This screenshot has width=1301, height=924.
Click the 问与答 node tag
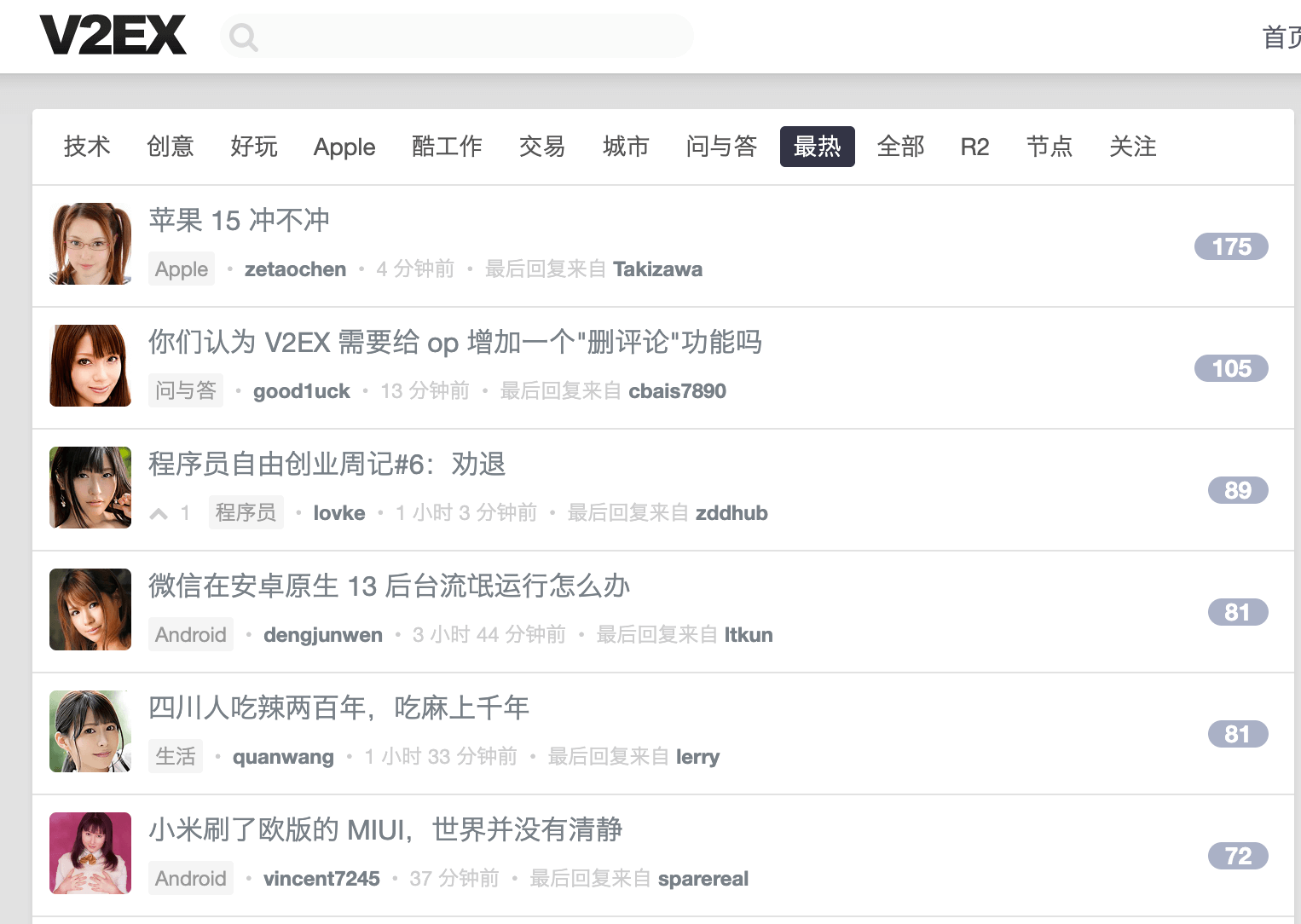pyautogui.click(x=186, y=390)
